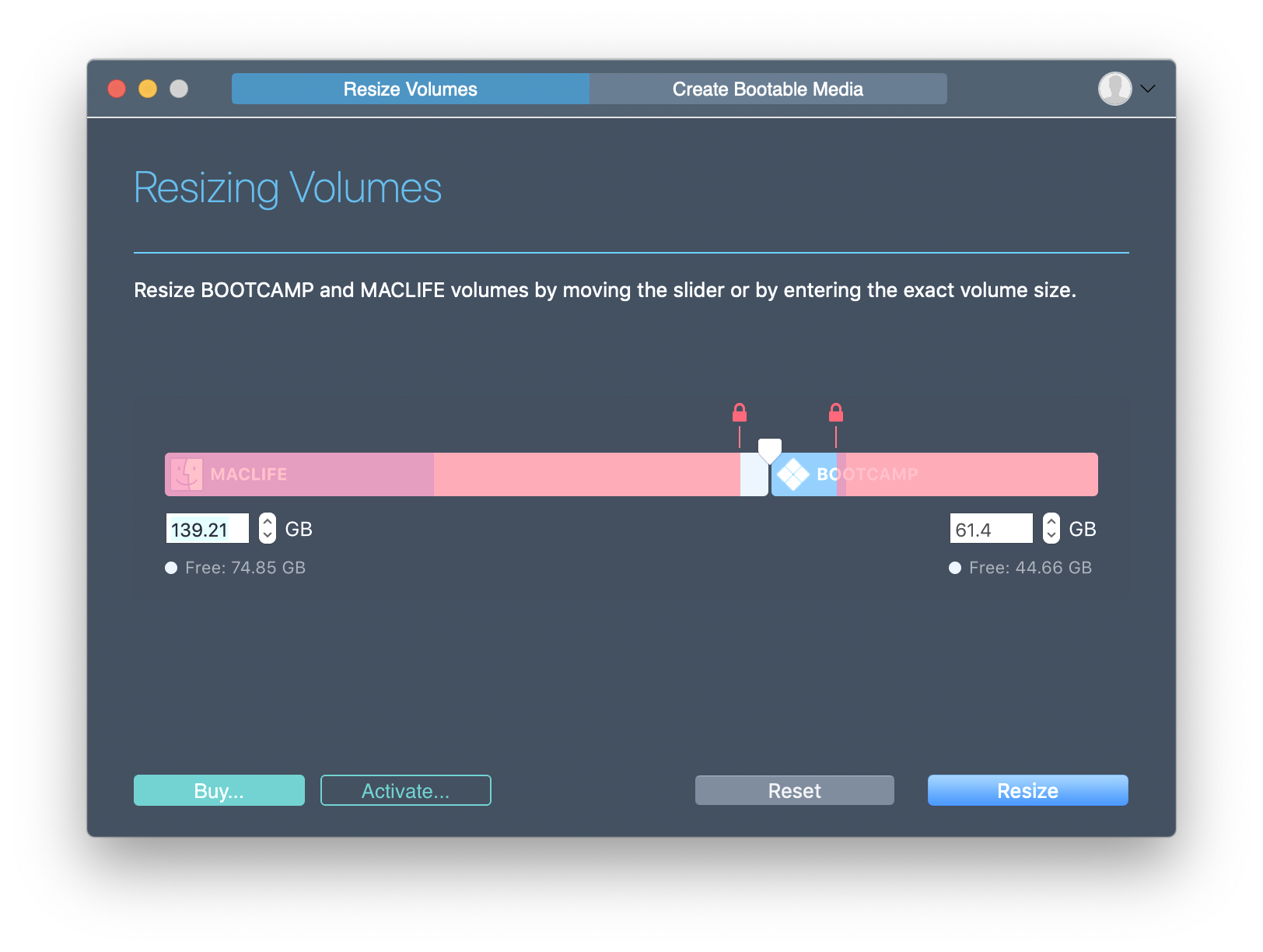Increase MACLIFE size with stepper up arrow
This screenshot has width=1263, height=952.
point(268,522)
